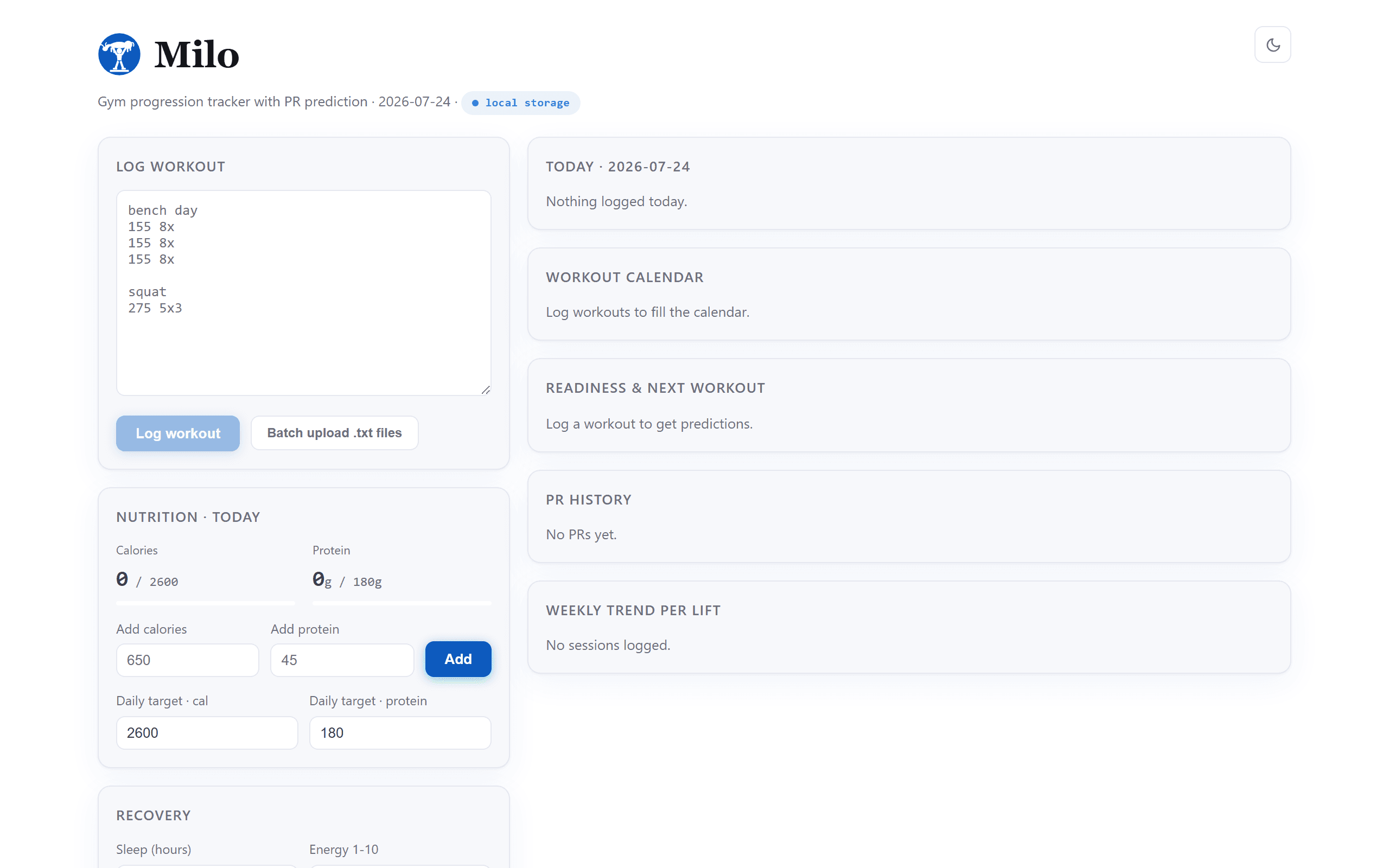Click the 'No sessions logged.' text
The image size is (1389, 868).
point(608,645)
